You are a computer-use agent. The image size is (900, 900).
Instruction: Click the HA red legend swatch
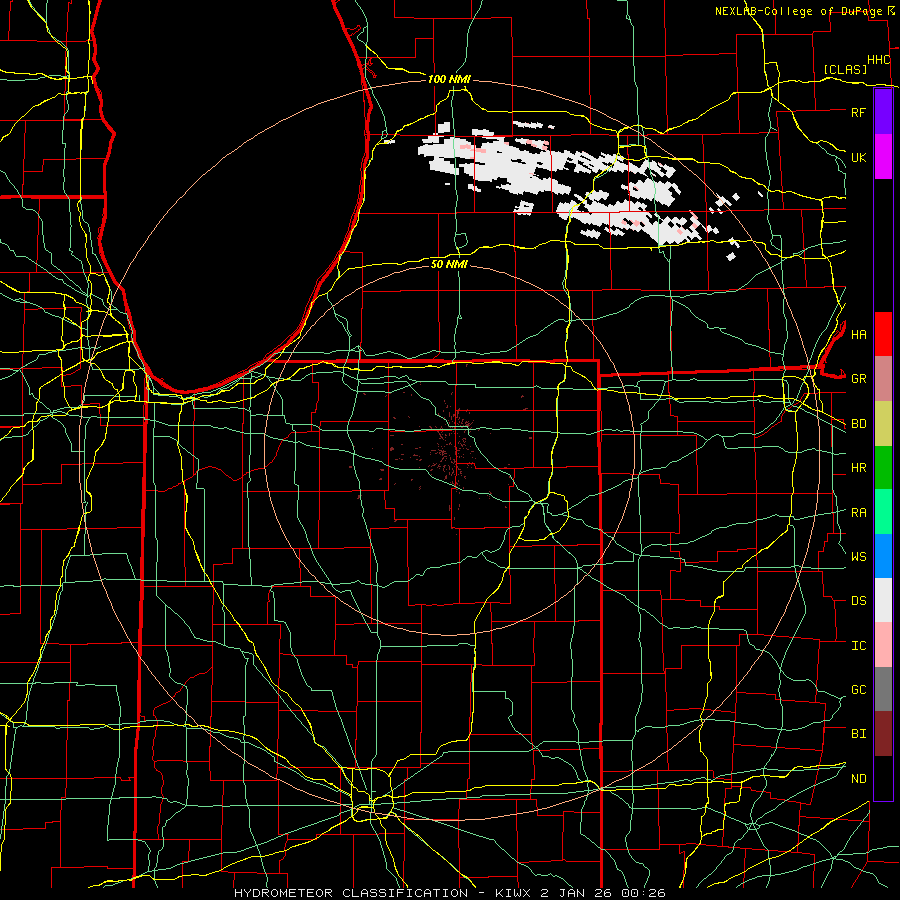(x=883, y=334)
